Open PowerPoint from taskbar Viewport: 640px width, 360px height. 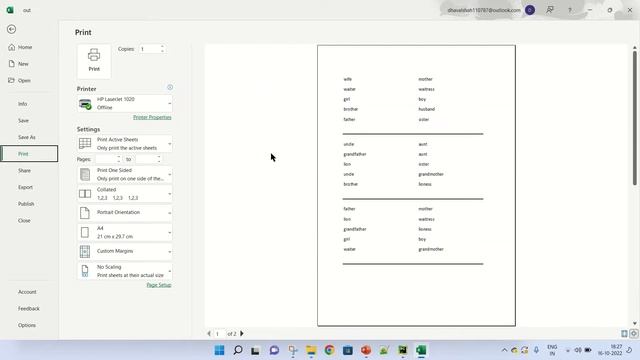[x=366, y=350]
